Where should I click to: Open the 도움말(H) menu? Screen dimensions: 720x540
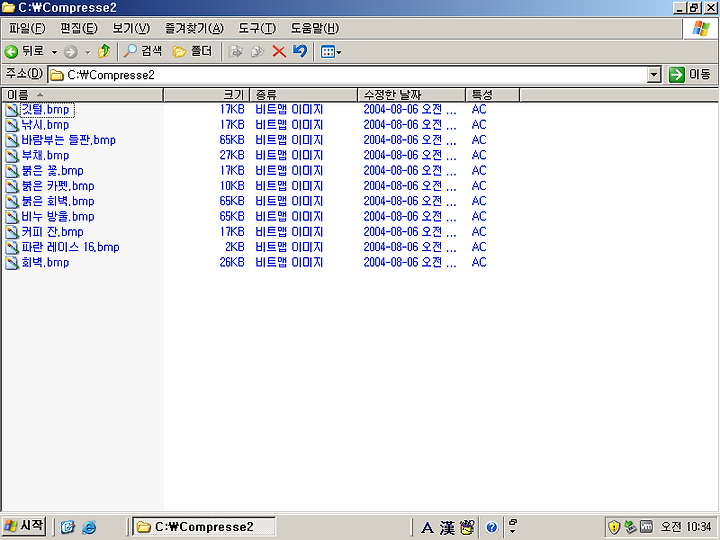click(x=315, y=28)
